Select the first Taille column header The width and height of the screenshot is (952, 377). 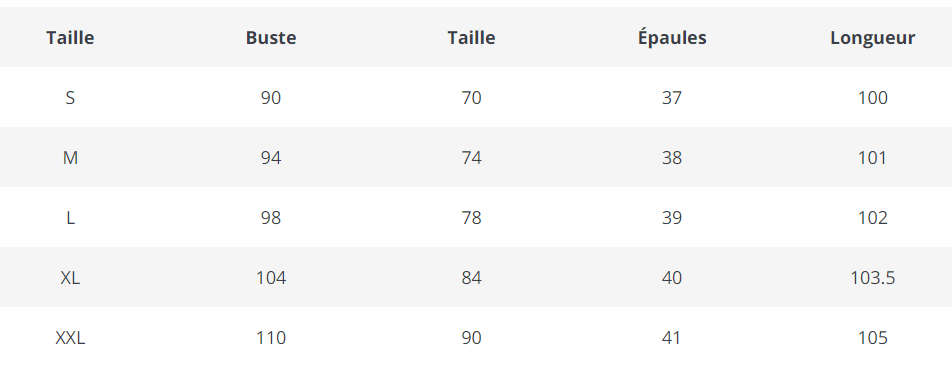pyautogui.click(x=70, y=38)
